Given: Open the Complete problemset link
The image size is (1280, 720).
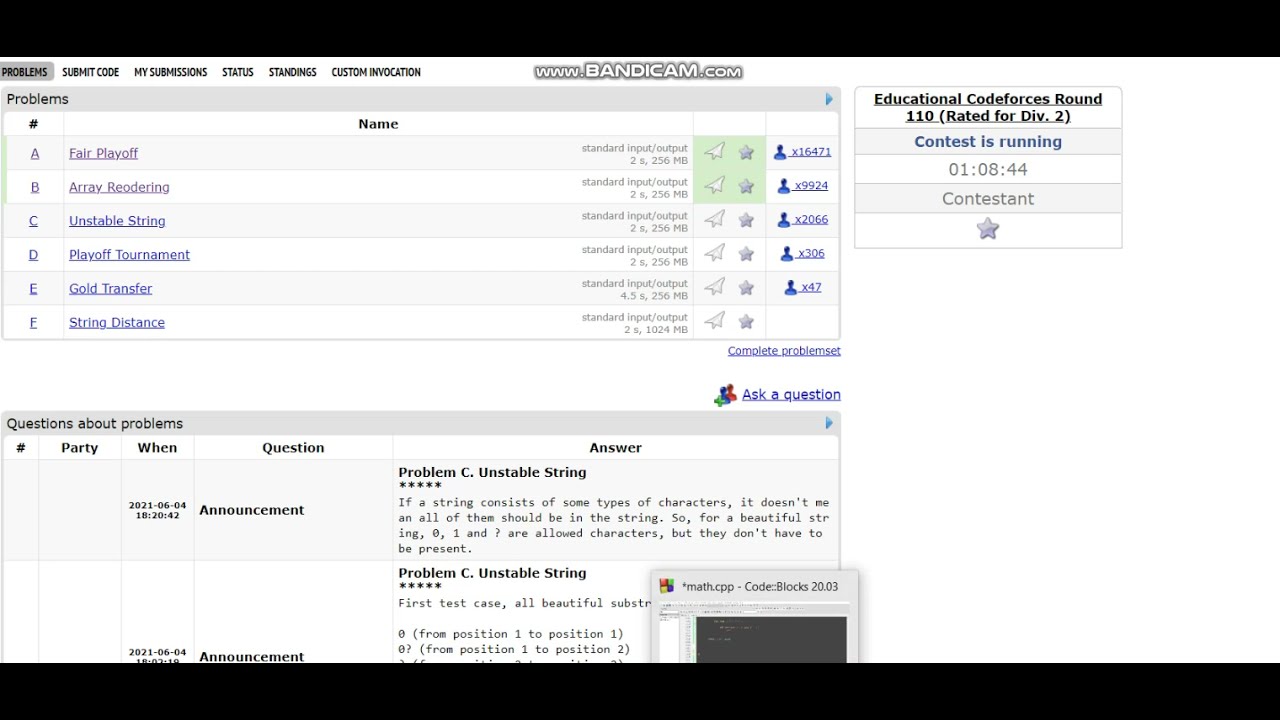Looking at the screenshot, I should [784, 351].
